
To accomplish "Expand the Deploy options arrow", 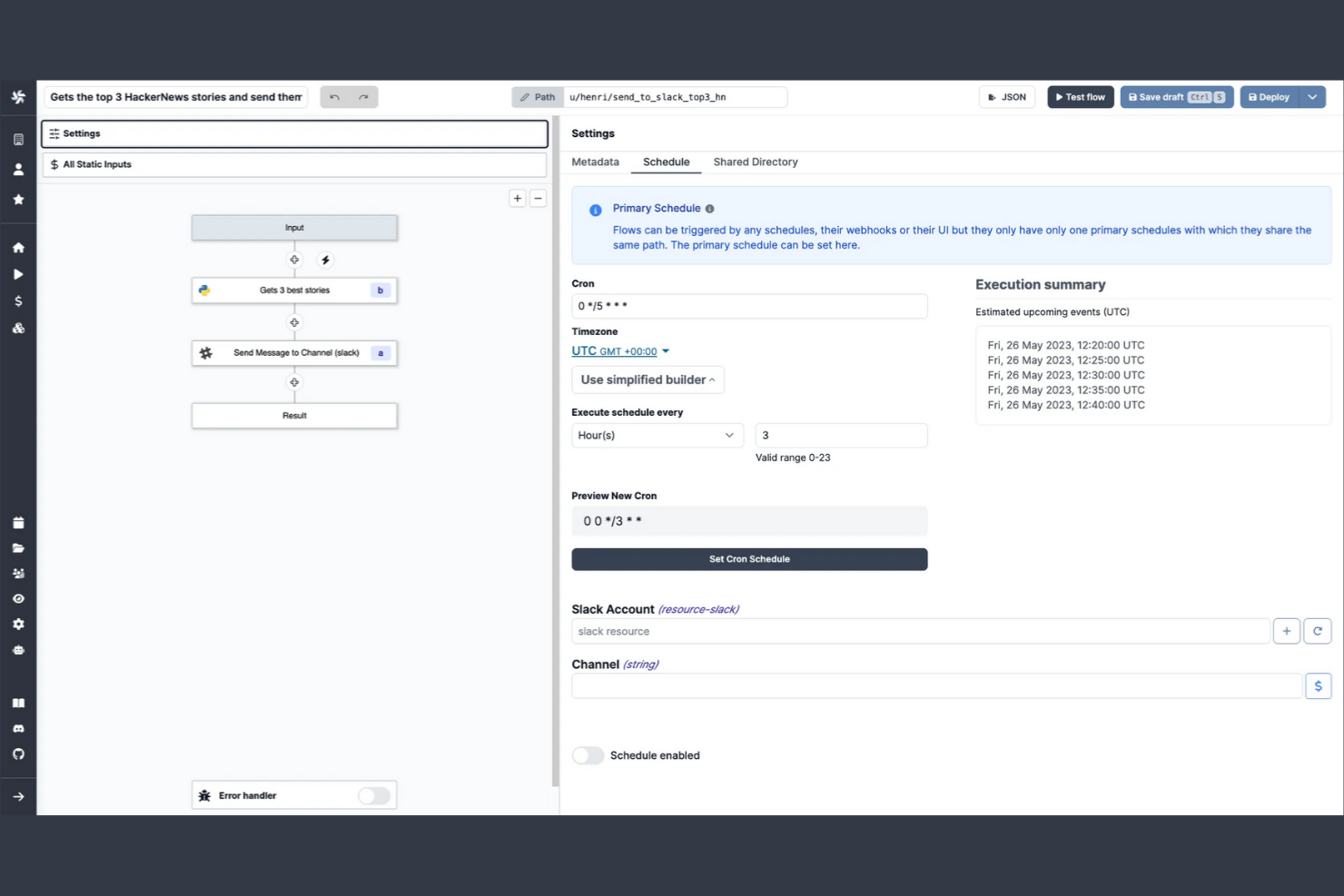I will pos(1312,97).
